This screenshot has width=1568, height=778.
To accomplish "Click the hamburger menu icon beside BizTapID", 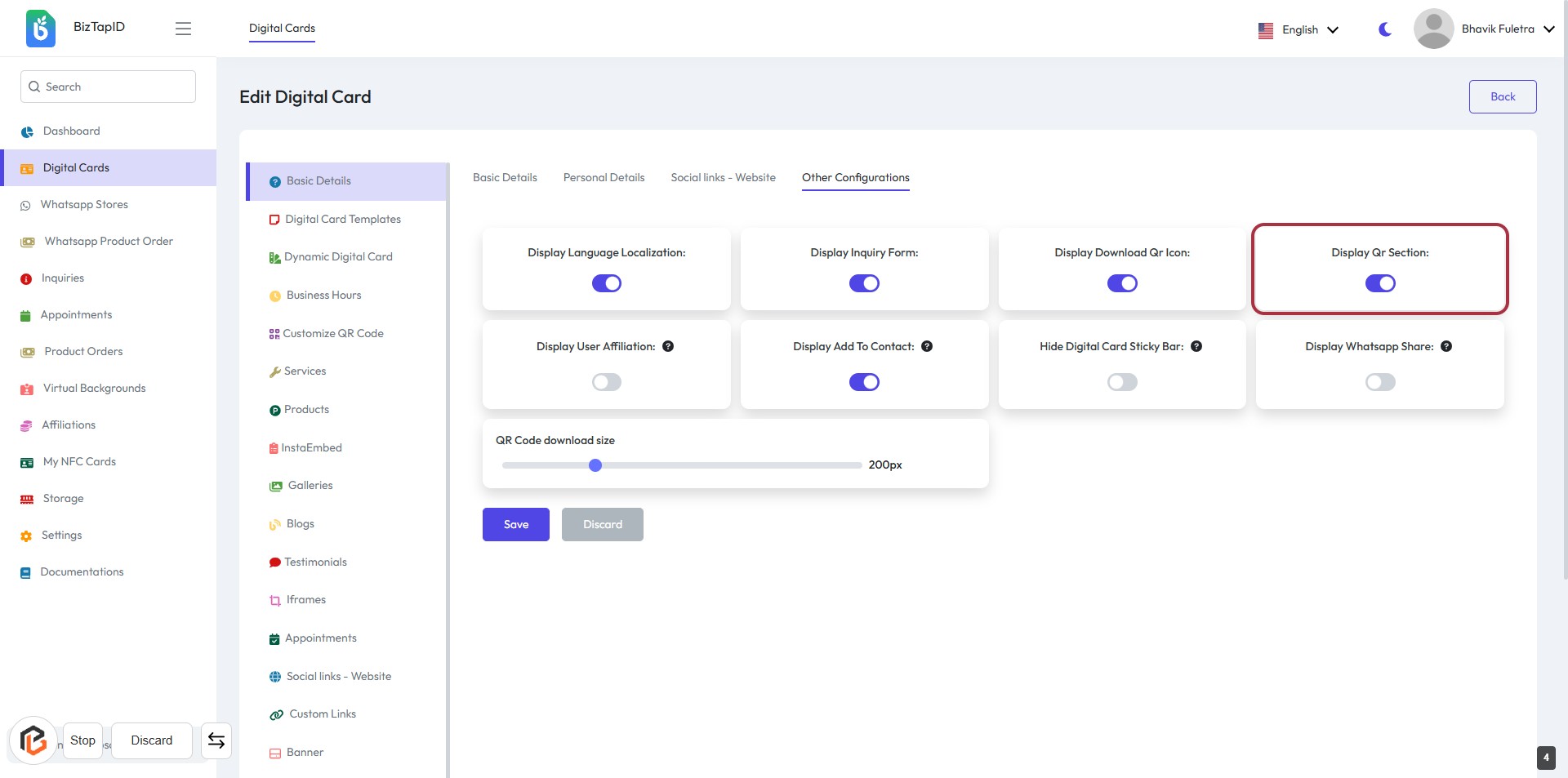I will pos(183,29).
